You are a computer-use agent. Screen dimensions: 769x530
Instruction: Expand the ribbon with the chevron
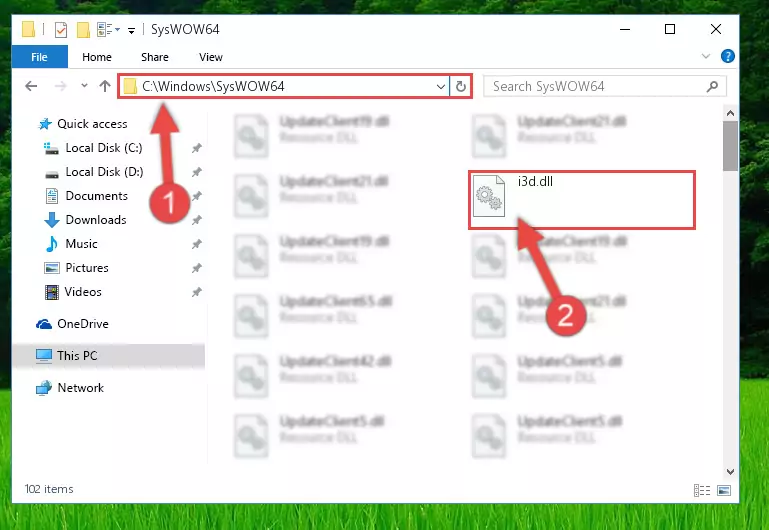click(705, 56)
